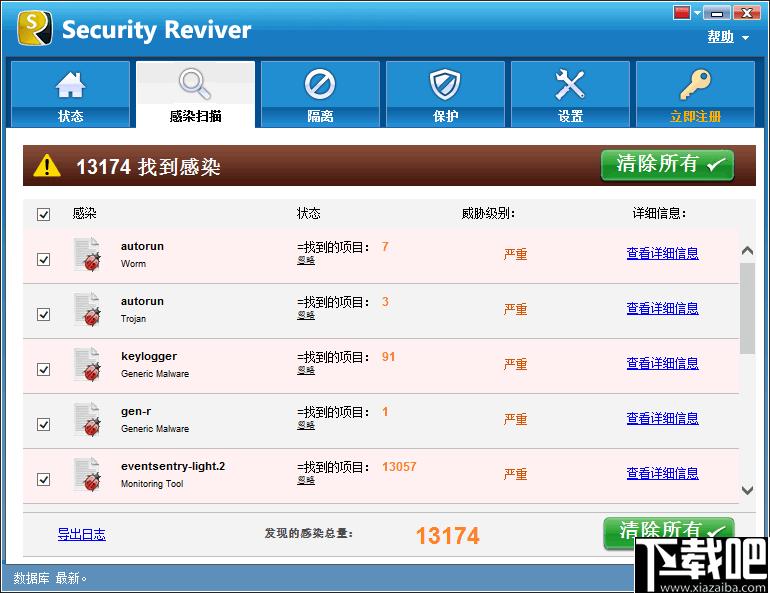Viewport: 770px width, 593px height.
Task: Click the 感染 column header
Action: (84, 214)
